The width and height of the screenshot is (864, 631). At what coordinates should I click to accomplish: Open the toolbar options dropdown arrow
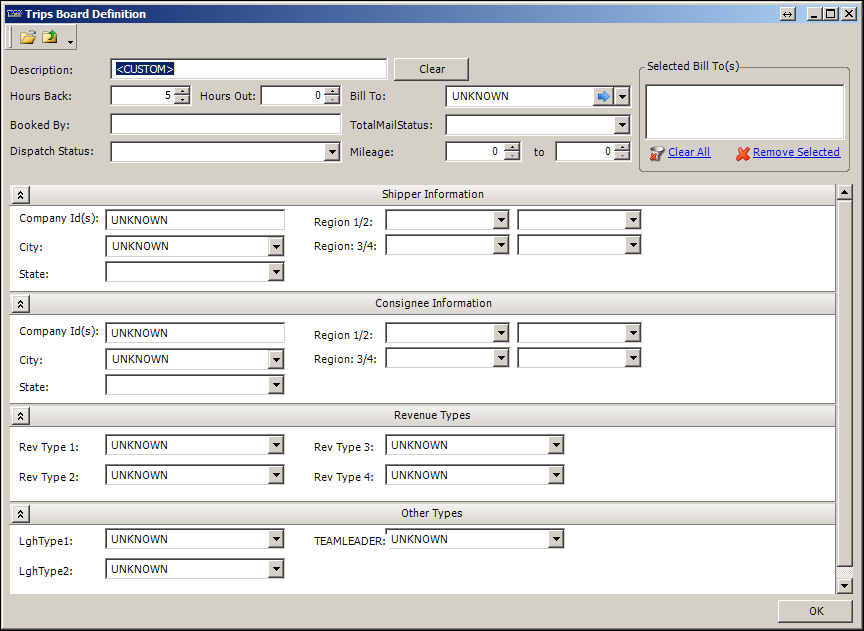coord(67,41)
